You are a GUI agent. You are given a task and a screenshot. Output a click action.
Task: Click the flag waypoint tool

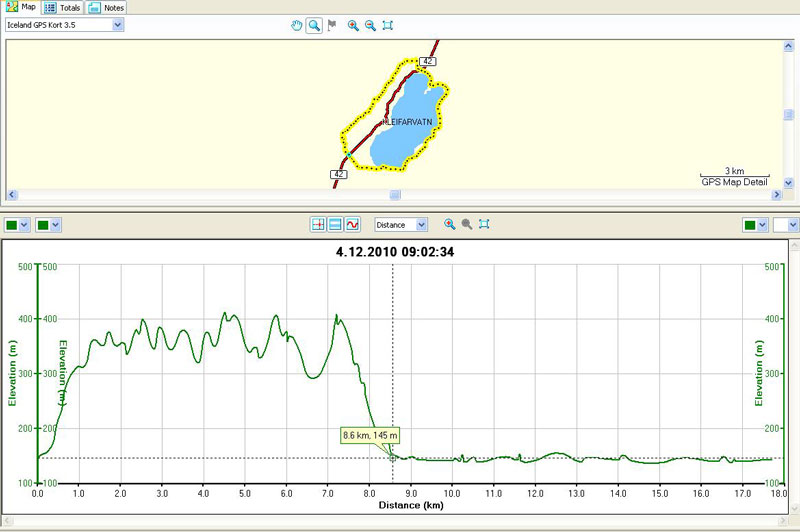(x=332, y=25)
